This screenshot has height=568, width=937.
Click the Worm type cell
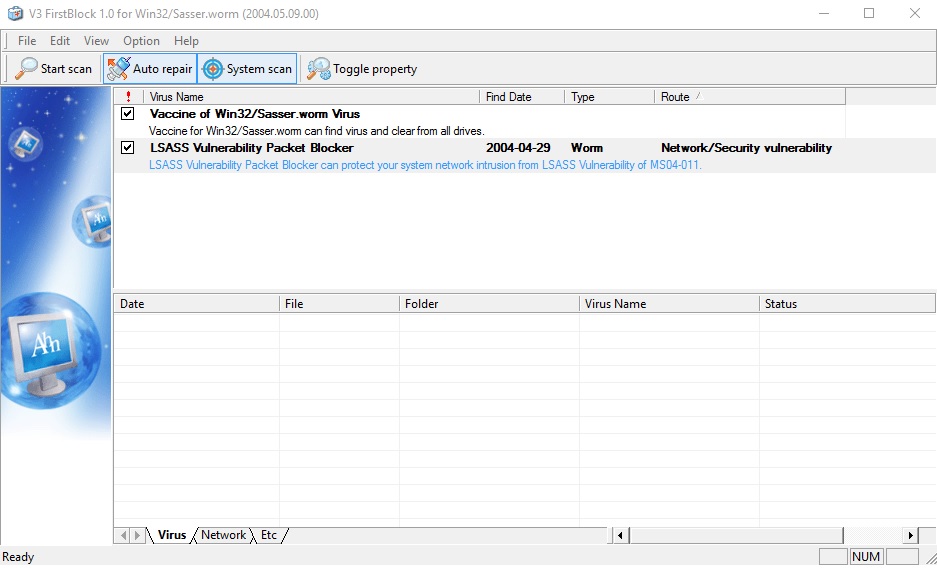(x=587, y=148)
